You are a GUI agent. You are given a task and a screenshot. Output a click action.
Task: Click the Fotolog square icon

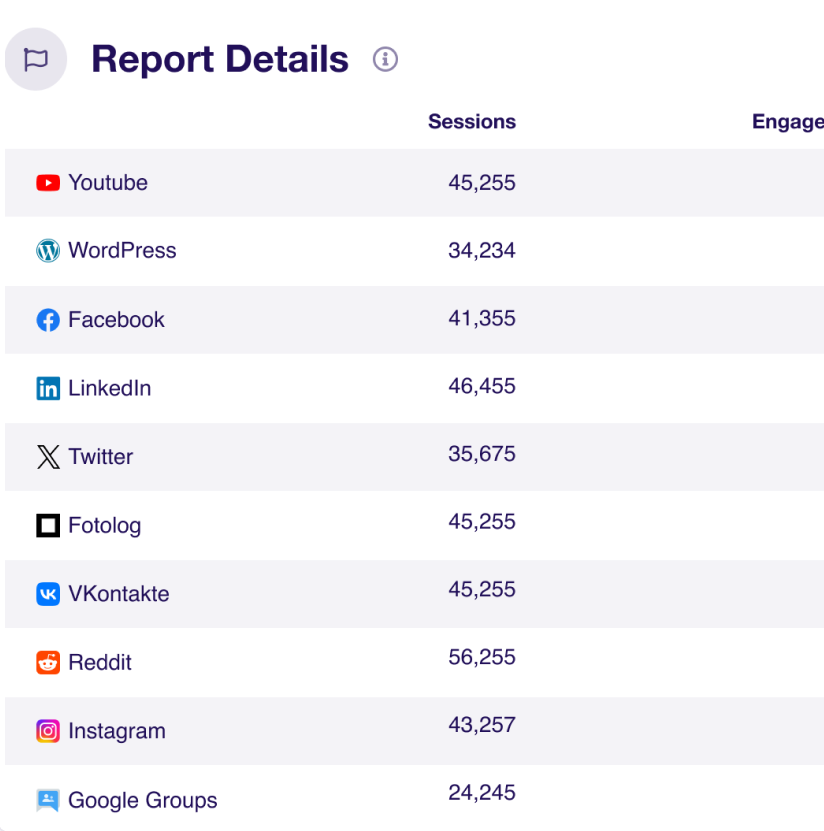pyautogui.click(x=48, y=525)
